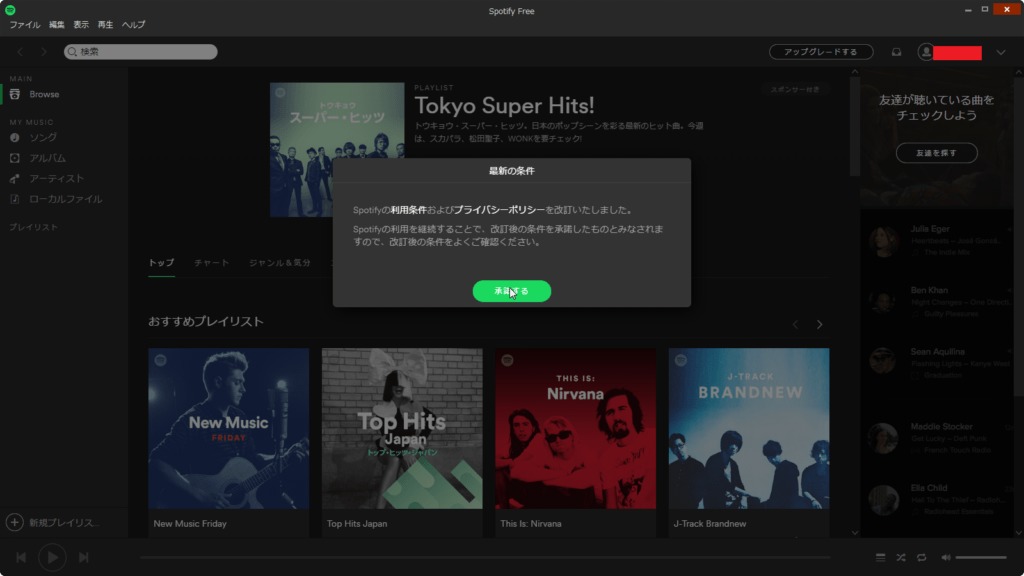Switch to the チャート tab
This screenshot has width=1024, height=576.
point(212,263)
